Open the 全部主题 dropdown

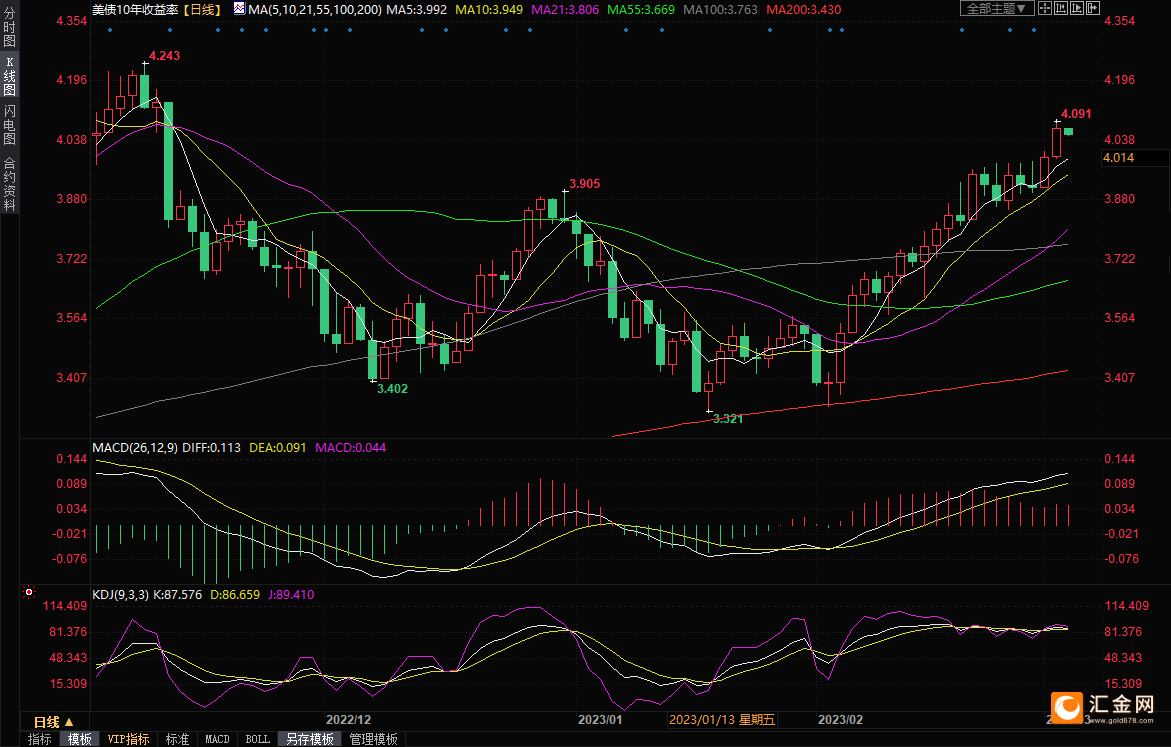coord(997,8)
